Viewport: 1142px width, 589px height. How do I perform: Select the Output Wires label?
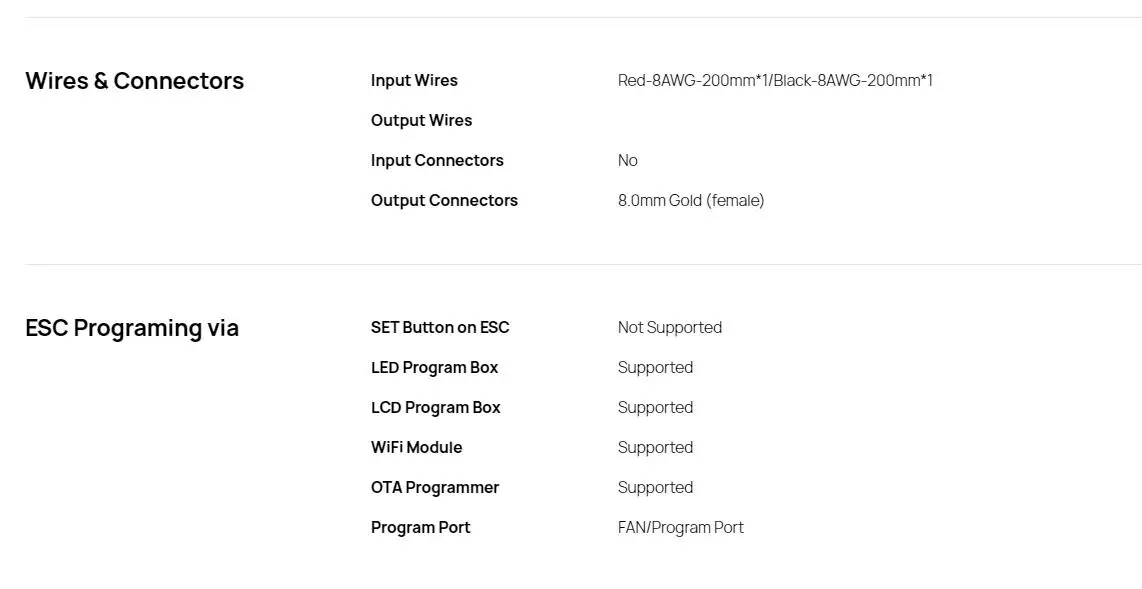click(x=422, y=121)
